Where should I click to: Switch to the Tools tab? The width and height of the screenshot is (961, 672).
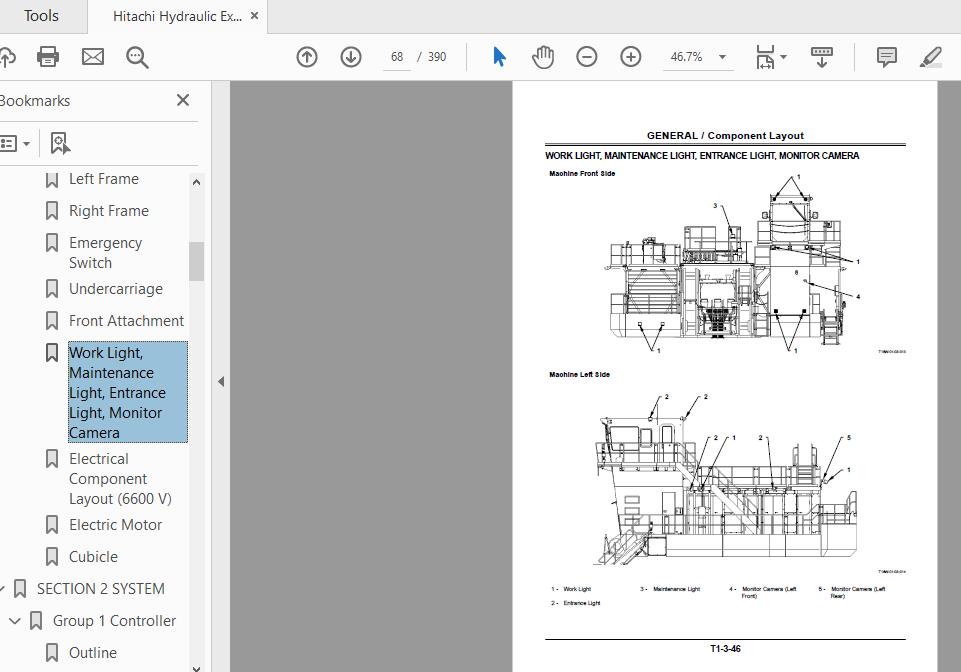point(41,16)
